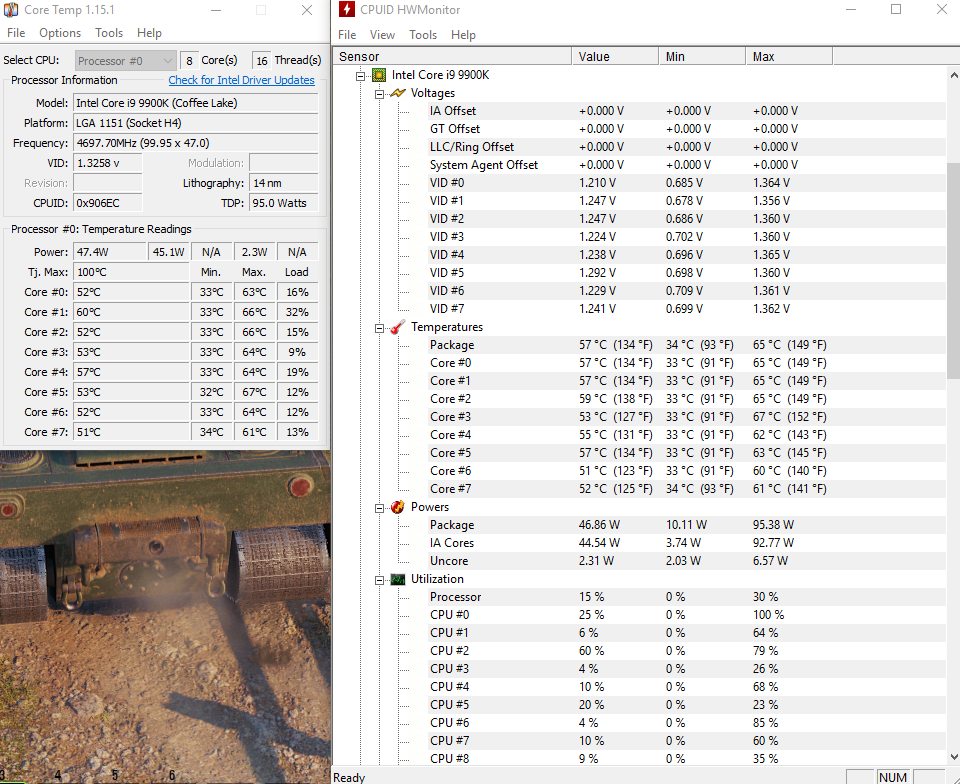
Task: Click the Tj. Max 100°C value
Action: tap(132, 272)
